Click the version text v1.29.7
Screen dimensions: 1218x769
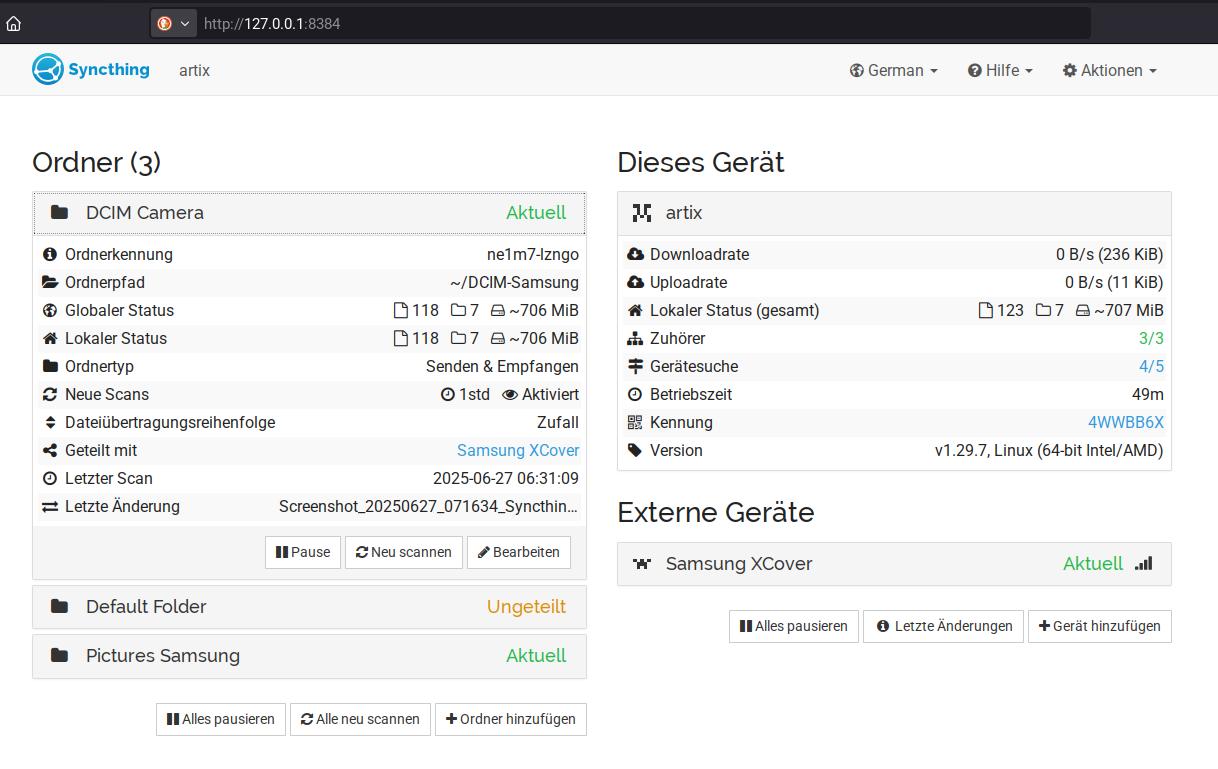coord(1049,451)
